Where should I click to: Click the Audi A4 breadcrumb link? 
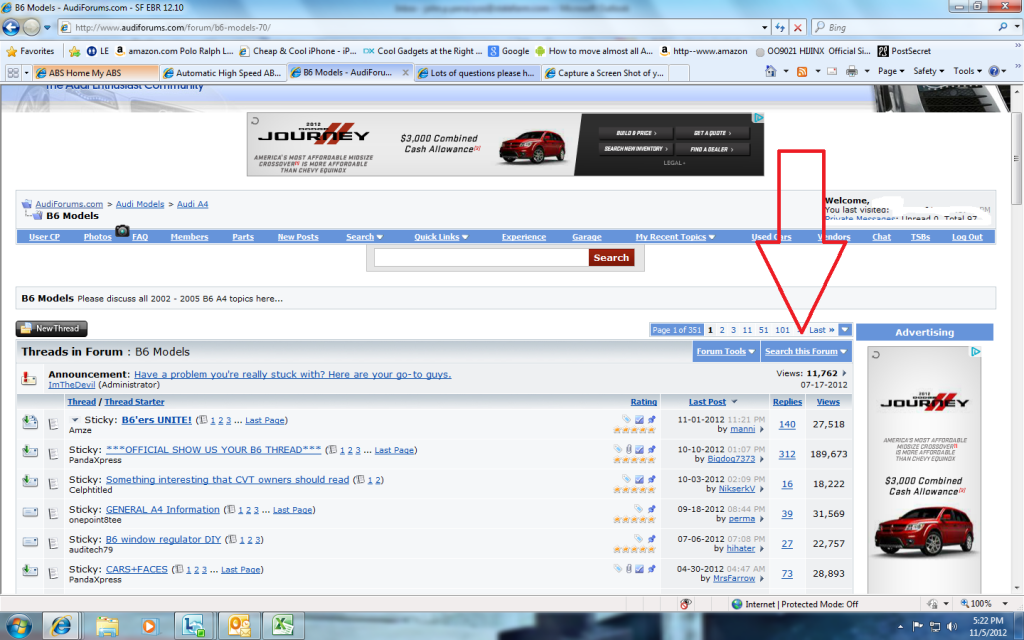[193, 204]
